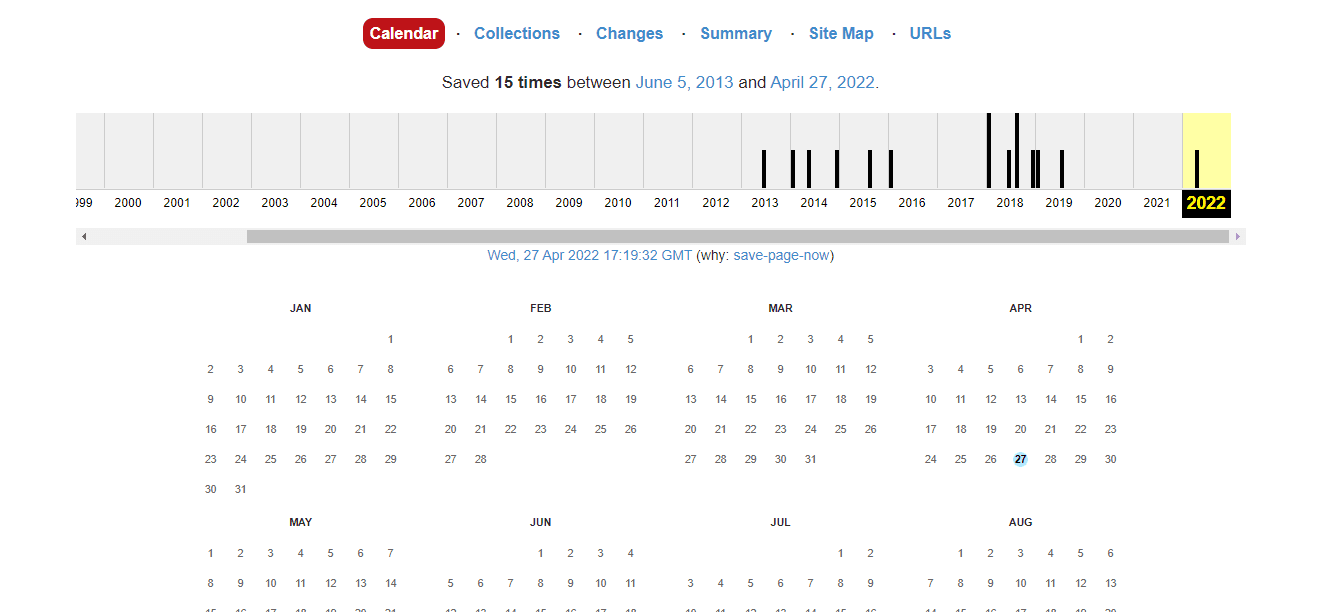Viewport: 1326px width, 612px height.
Task: Select the highlighted April 27 capture date
Action: click(x=1020, y=459)
